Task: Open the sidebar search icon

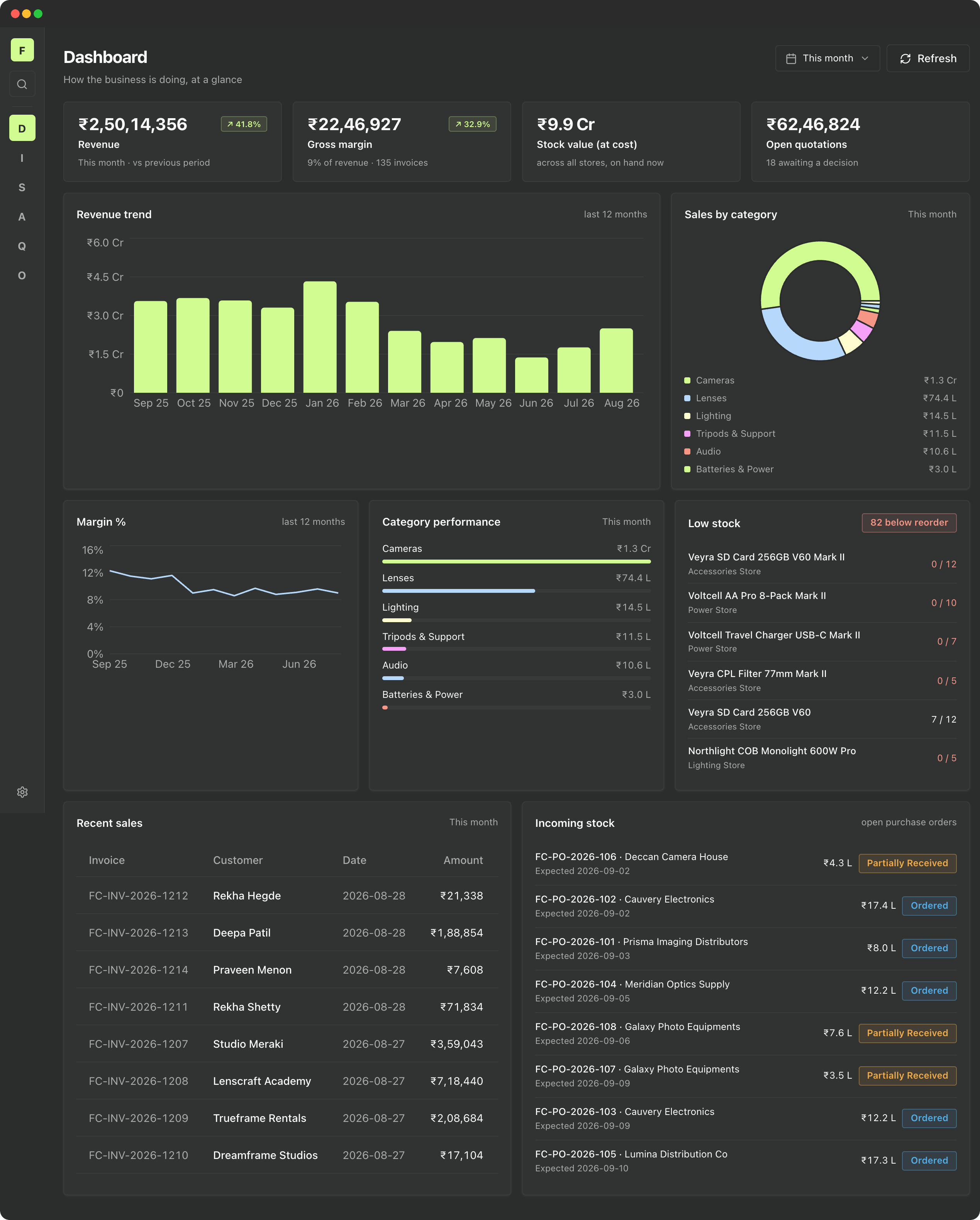Action: point(22,84)
